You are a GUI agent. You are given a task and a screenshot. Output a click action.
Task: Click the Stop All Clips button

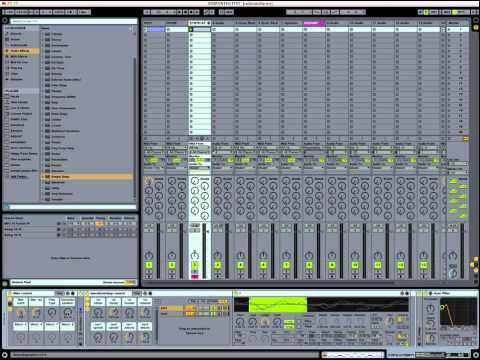[450, 138]
